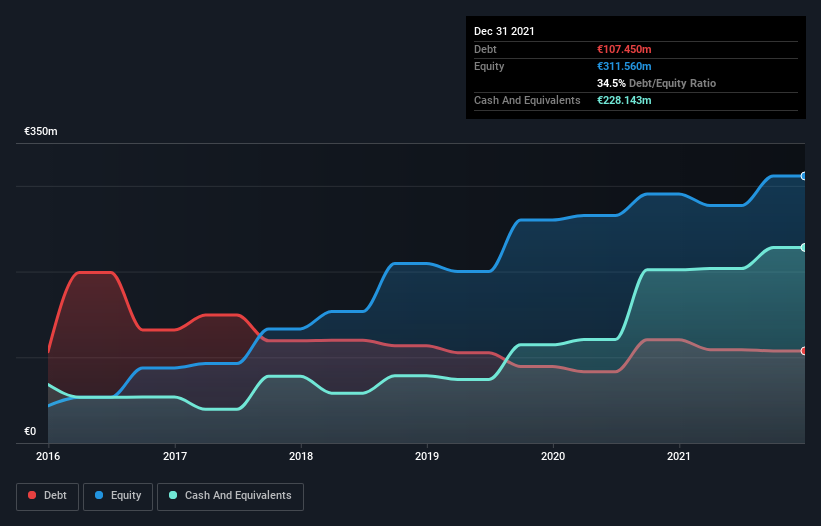Image resolution: width=821 pixels, height=526 pixels.
Task: Click the 2018 x-axis label
Action: pyautogui.click(x=301, y=456)
